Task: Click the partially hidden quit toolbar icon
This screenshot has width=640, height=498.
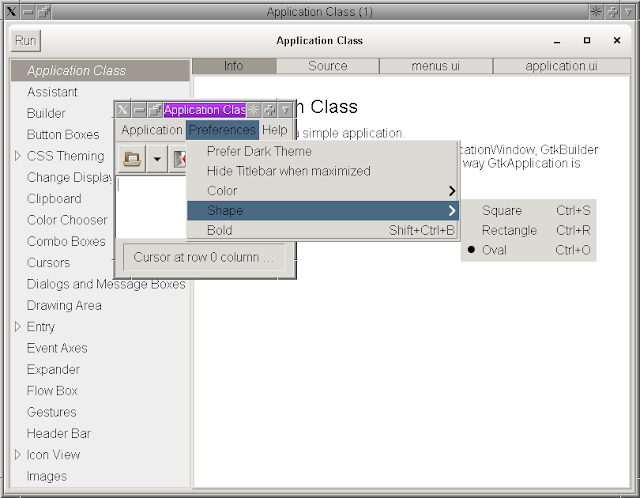Action: [x=180, y=159]
